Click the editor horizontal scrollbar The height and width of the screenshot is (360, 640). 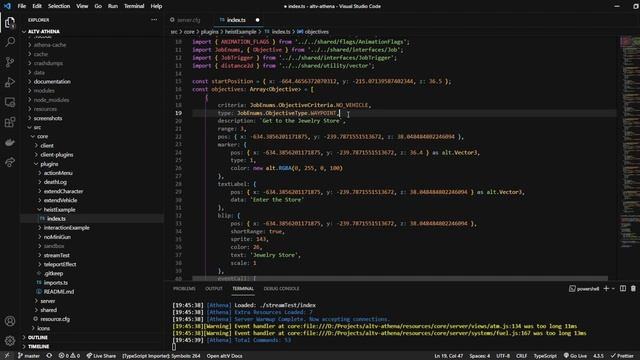(400, 278)
